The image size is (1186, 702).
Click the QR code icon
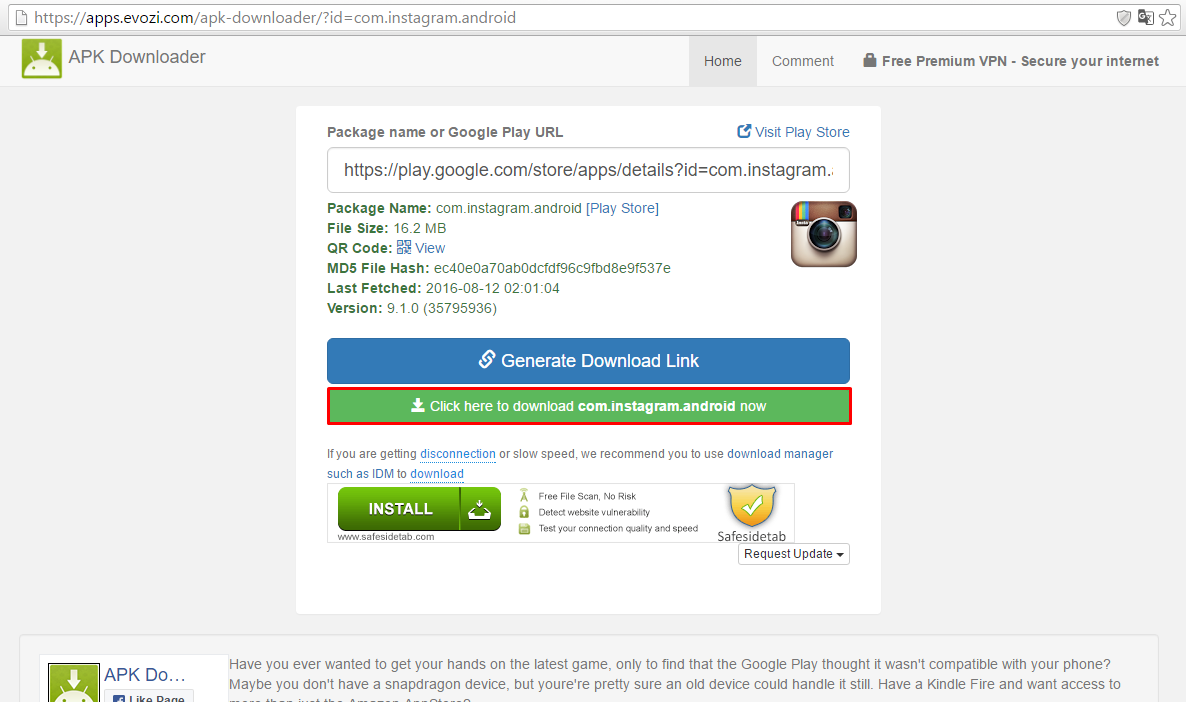[x=404, y=247]
